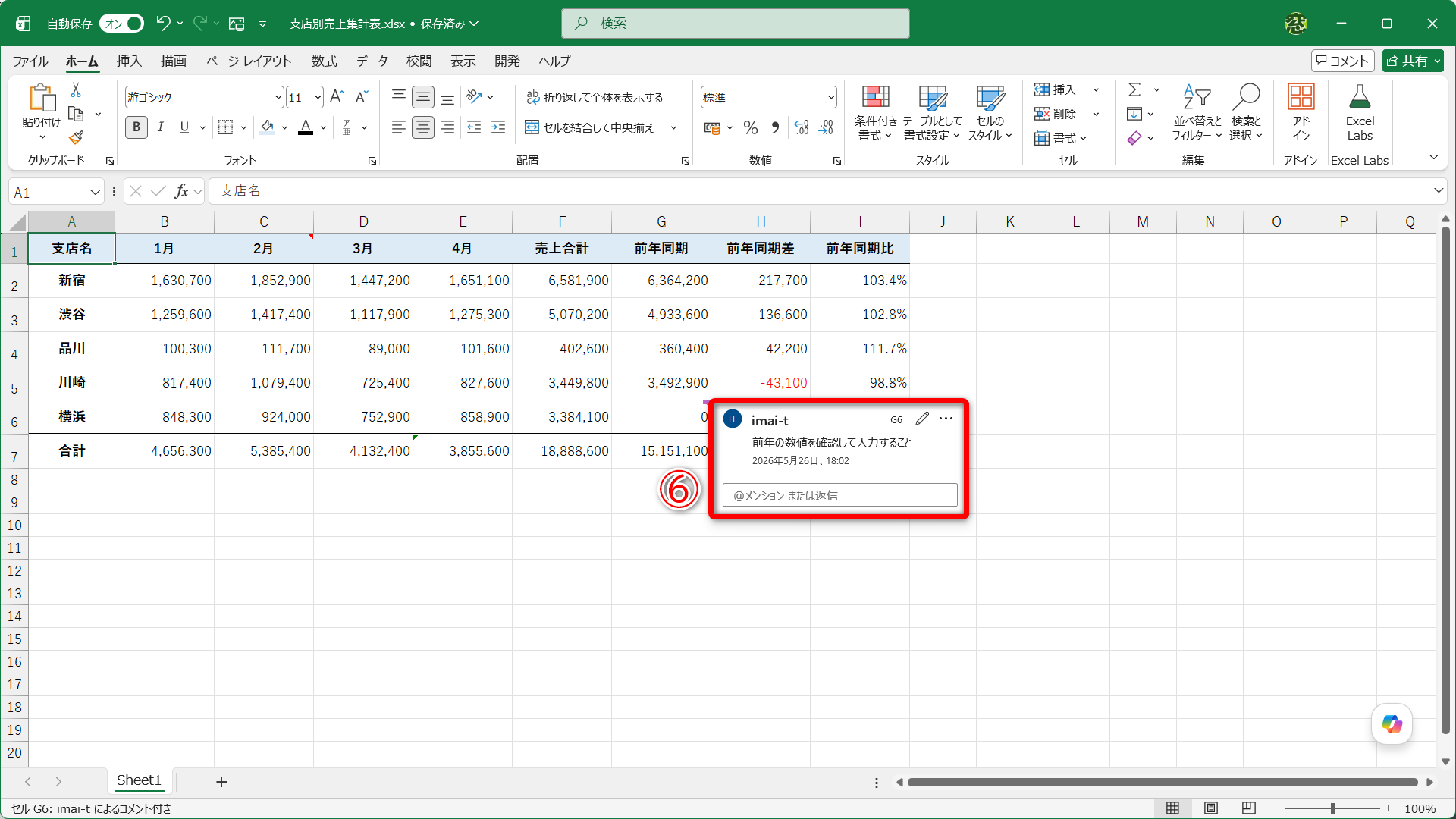
Task: Click the Decrease Decimal icon
Action: [x=826, y=127]
